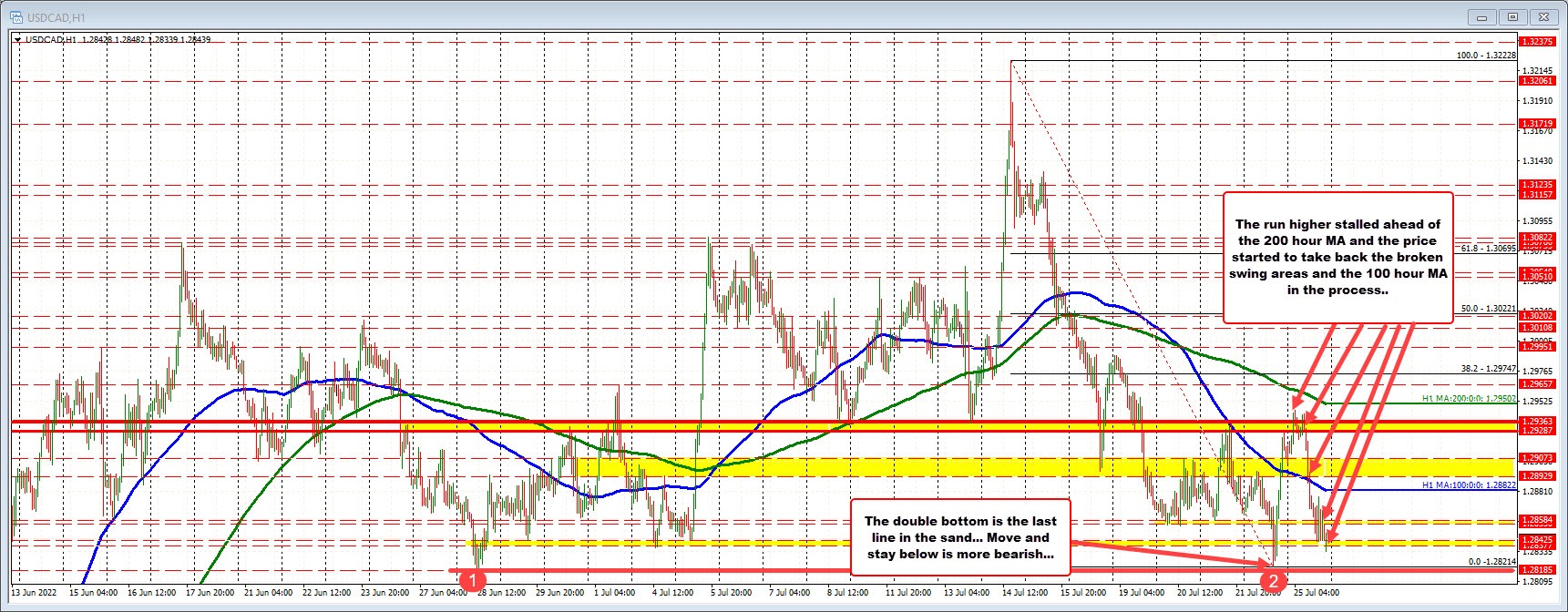Click the red 1.30510 price tag
Viewport: 1568px width, 612px height.
pyautogui.click(x=1538, y=277)
